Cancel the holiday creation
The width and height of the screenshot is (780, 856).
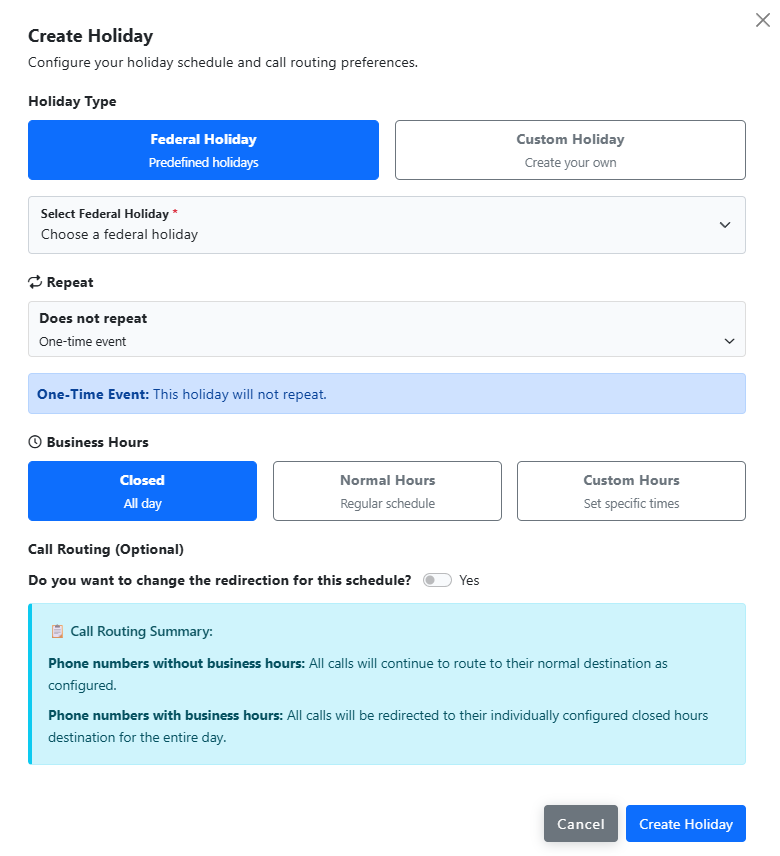coord(581,824)
